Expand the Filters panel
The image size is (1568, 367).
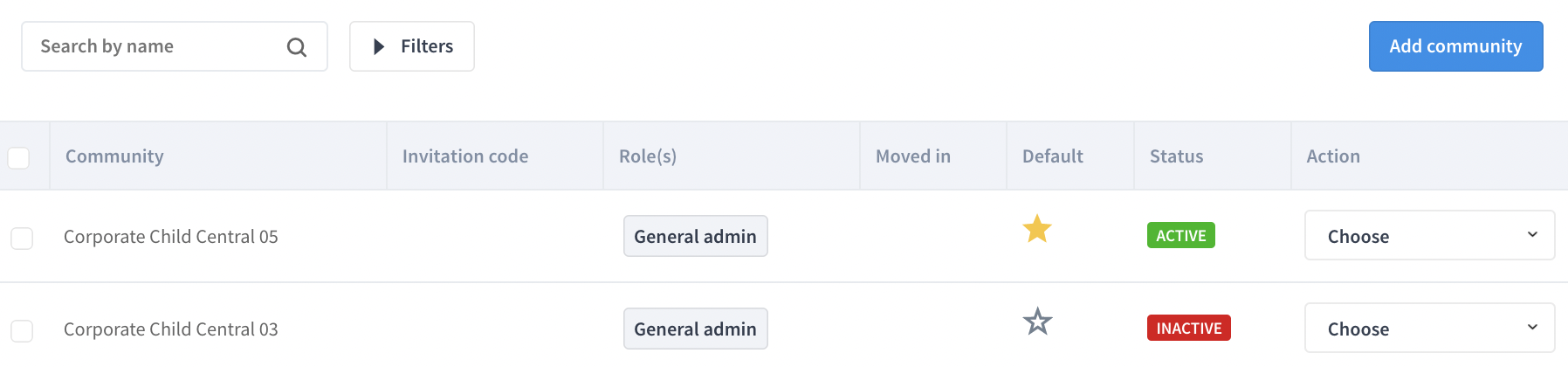412,46
